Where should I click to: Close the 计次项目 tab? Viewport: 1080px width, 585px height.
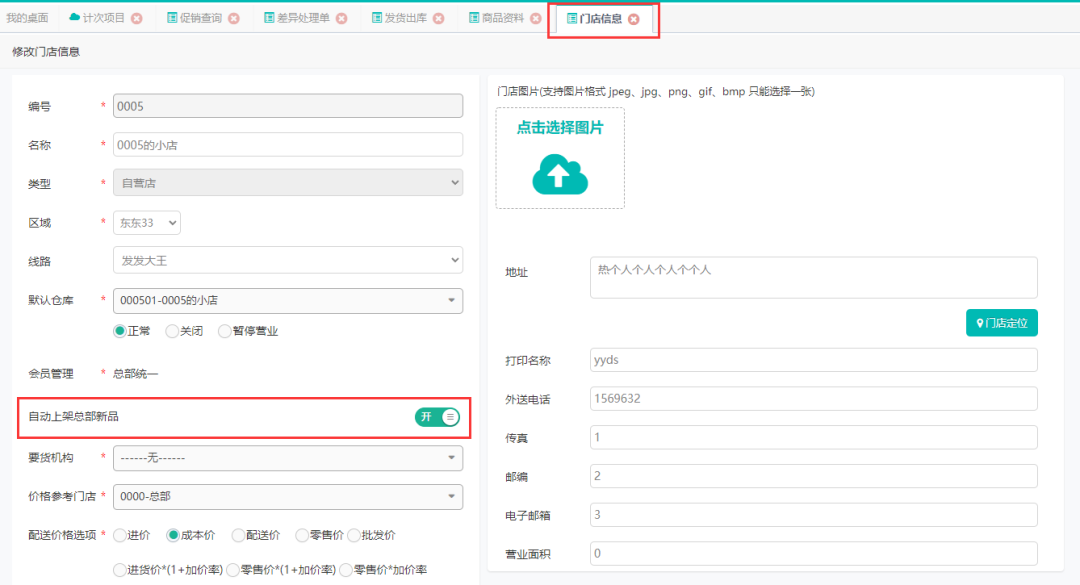pos(137,18)
